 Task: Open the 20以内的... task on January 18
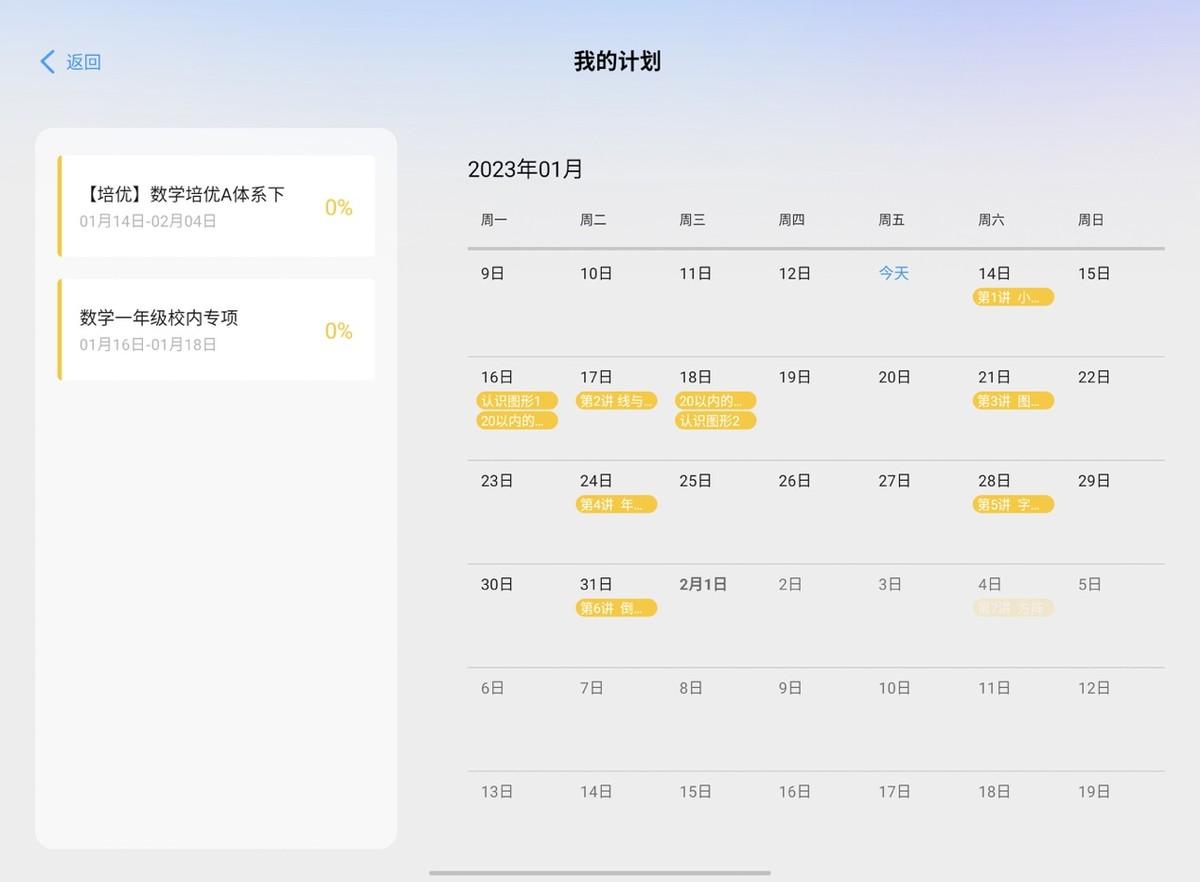(x=716, y=400)
